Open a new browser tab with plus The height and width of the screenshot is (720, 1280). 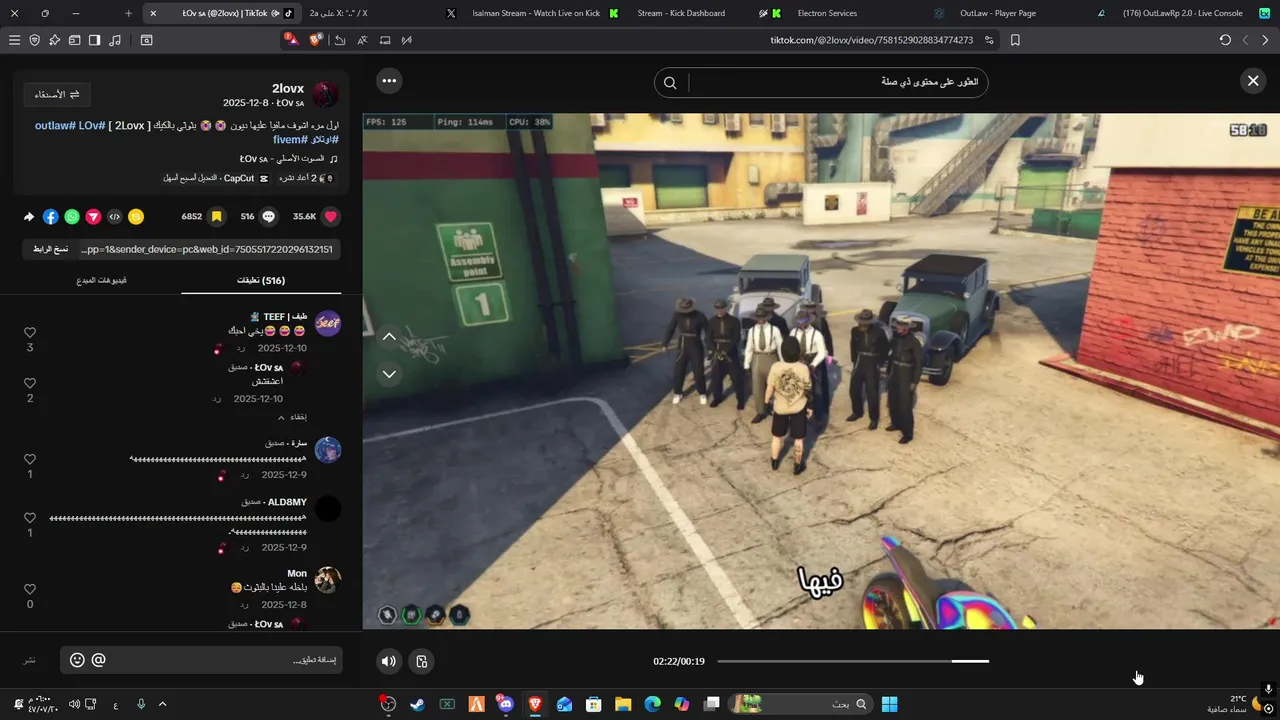(128, 13)
